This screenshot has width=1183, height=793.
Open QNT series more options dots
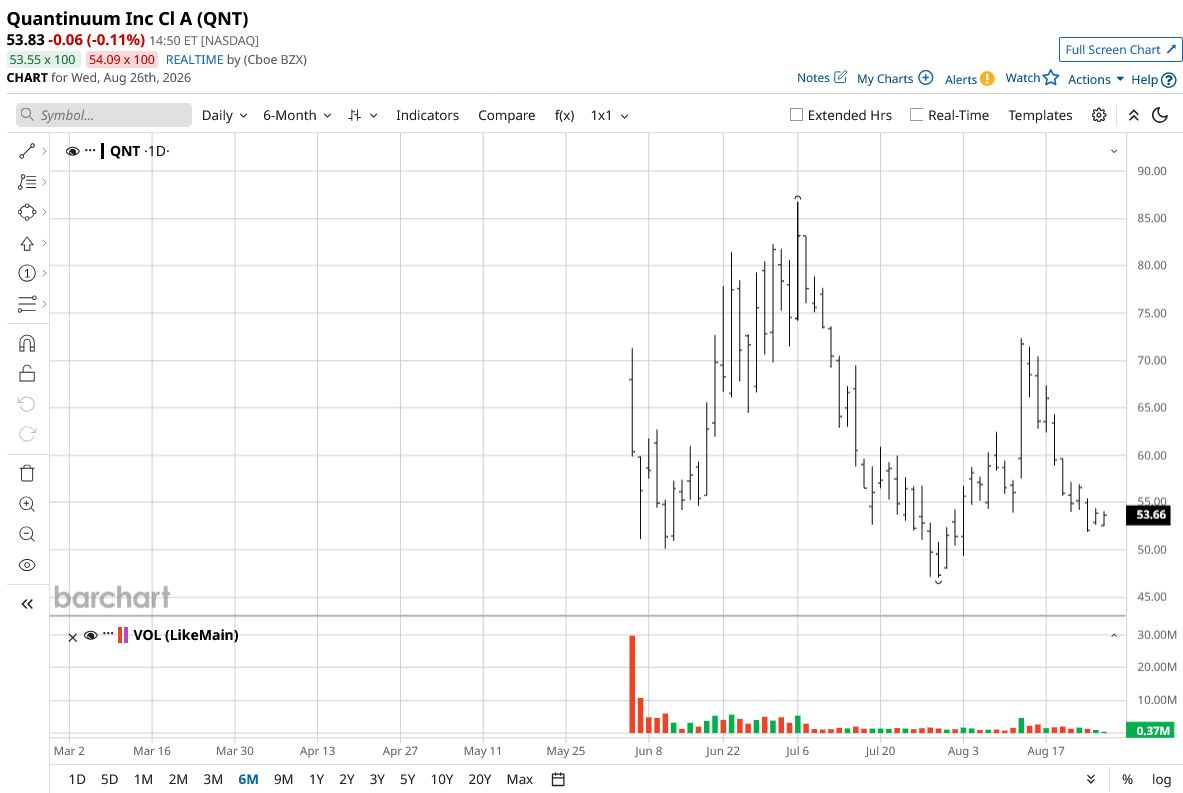pos(91,150)
